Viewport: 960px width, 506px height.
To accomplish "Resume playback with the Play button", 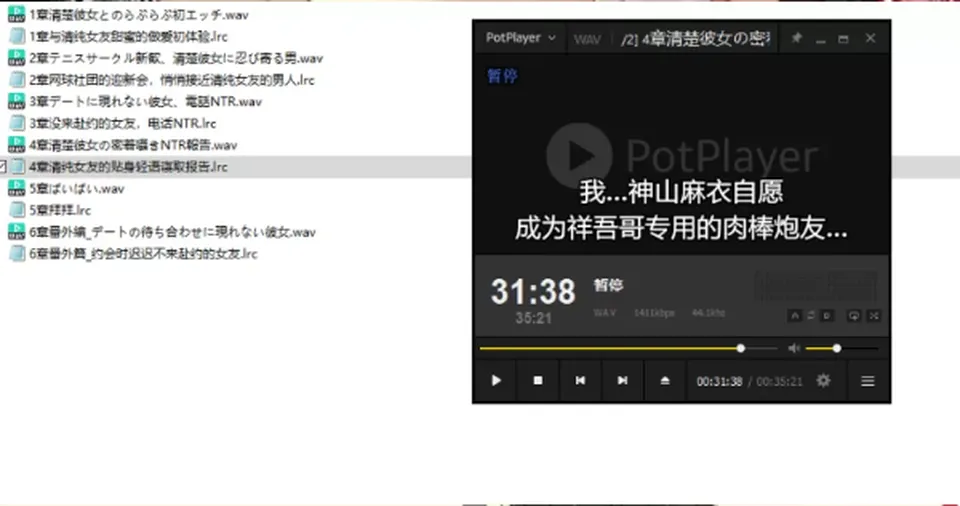I will click(497, 381).
